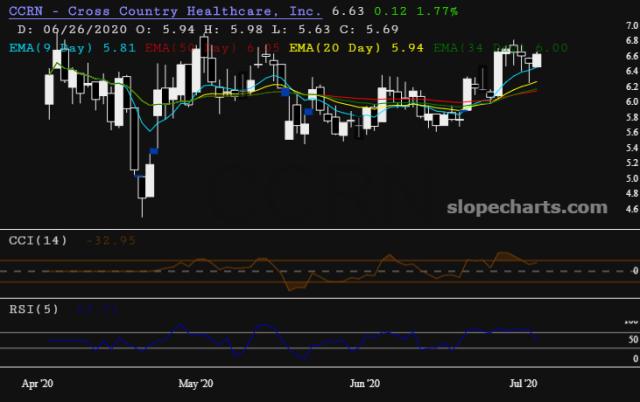Click the 1.77% percent change value
Image resolution: width=640 pixels, height=402 pixels.
click(437, 11)
